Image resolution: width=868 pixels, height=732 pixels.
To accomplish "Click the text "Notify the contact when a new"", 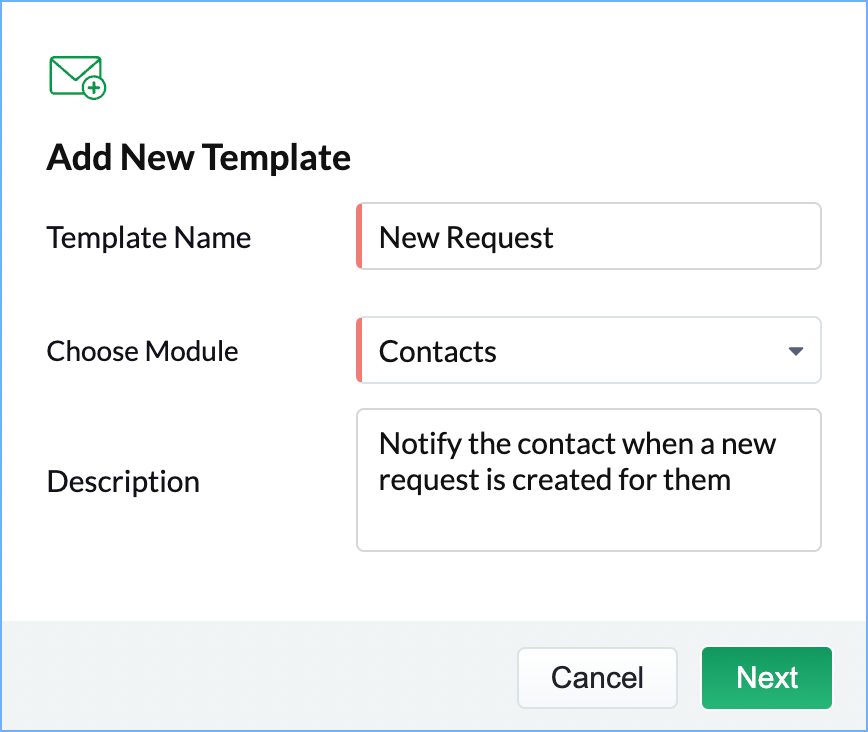I will click(578, 443).
